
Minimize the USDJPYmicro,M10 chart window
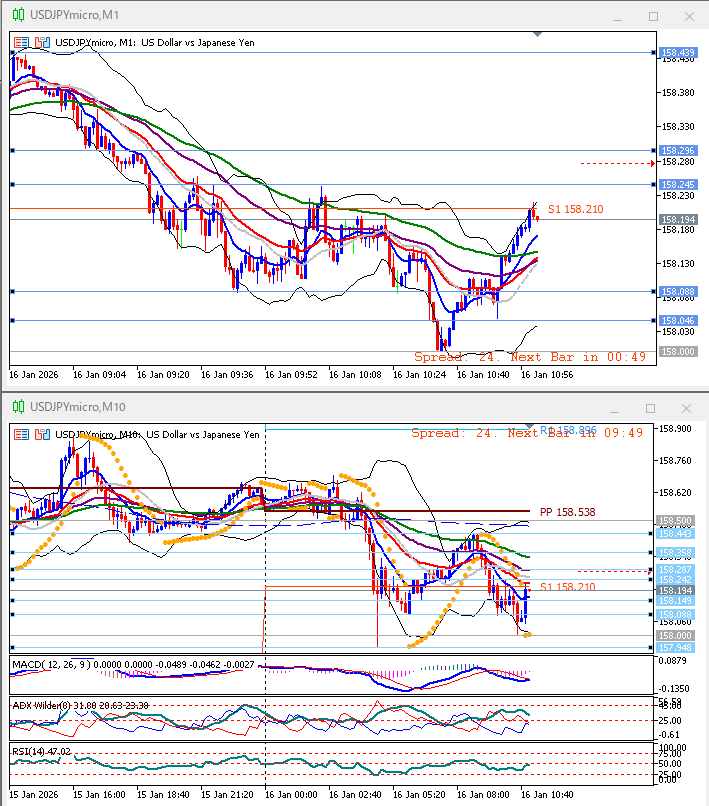click(620, 407)
